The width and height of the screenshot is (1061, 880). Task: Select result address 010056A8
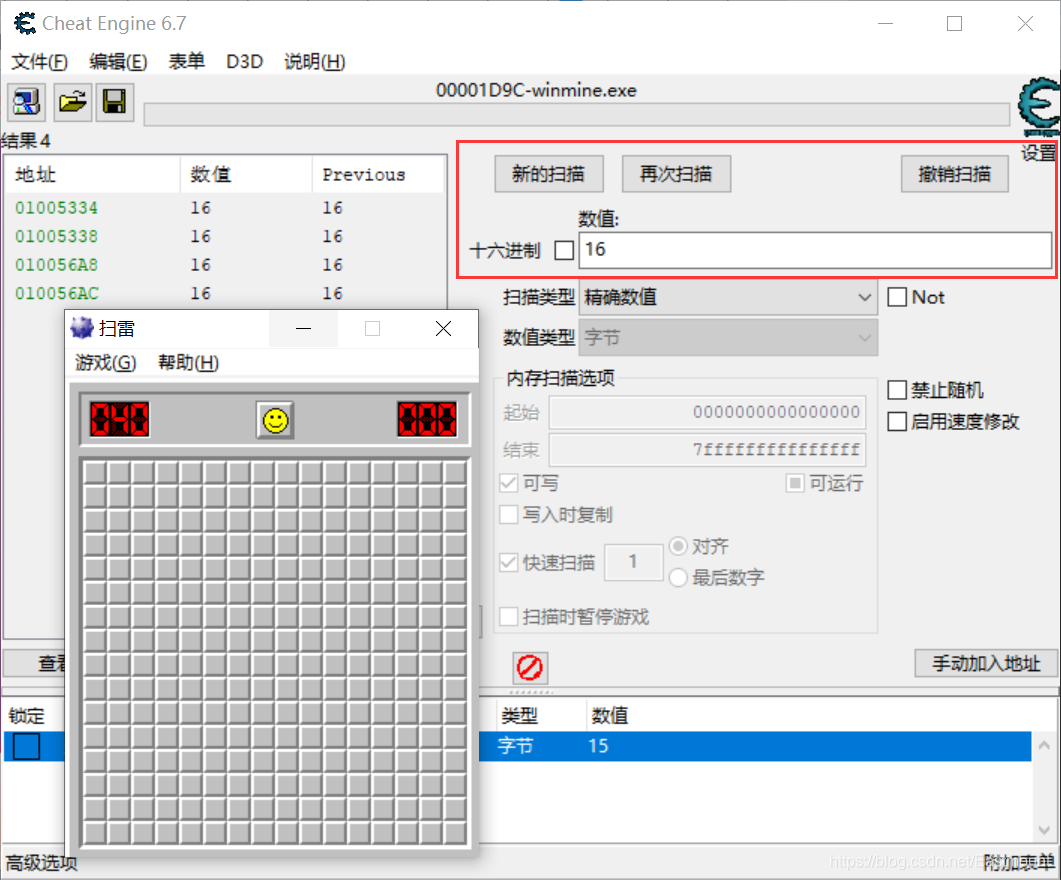[57, 264]
